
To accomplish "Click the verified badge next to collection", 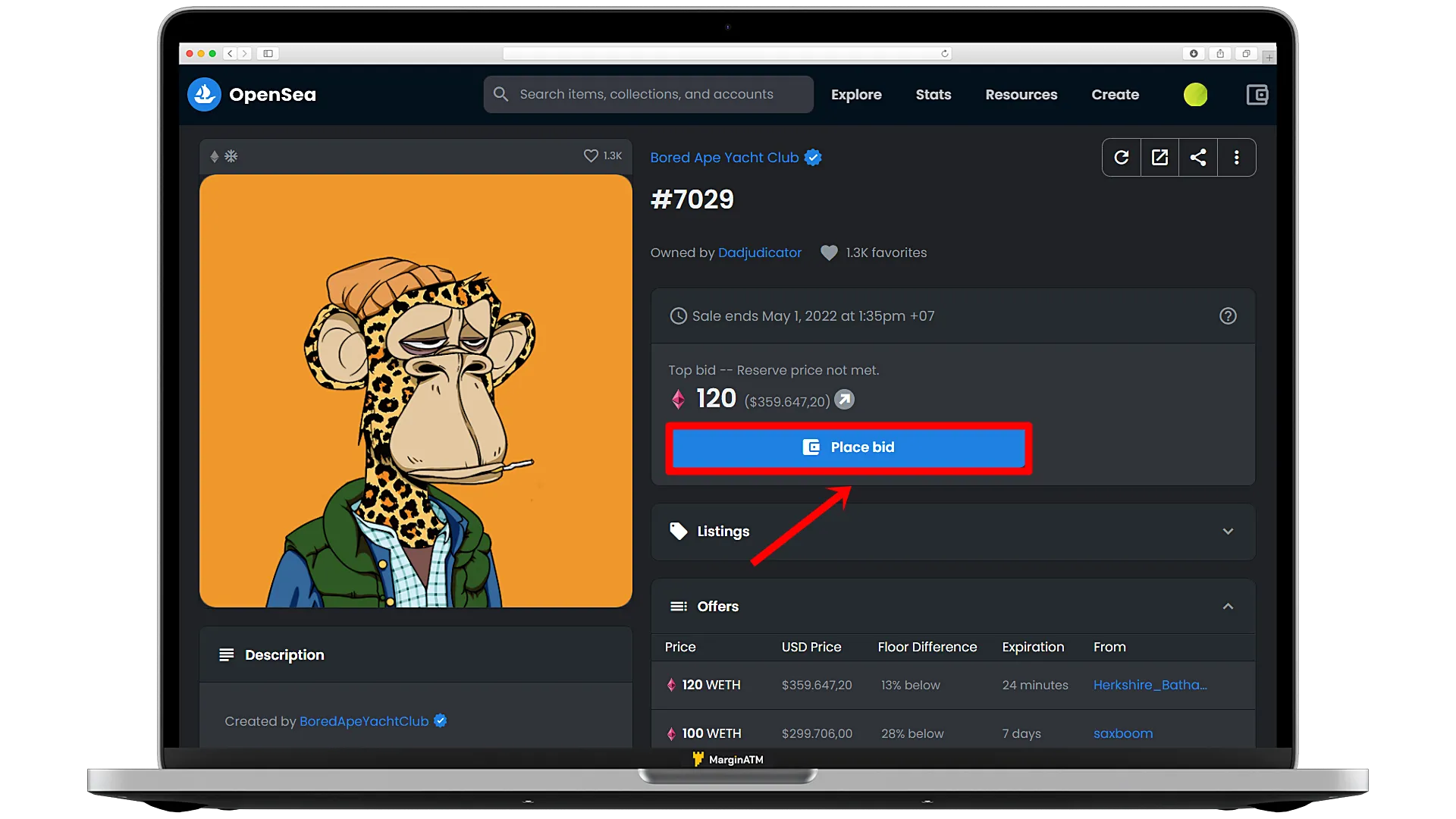I will pyautogui.click(x=813, y=158).
